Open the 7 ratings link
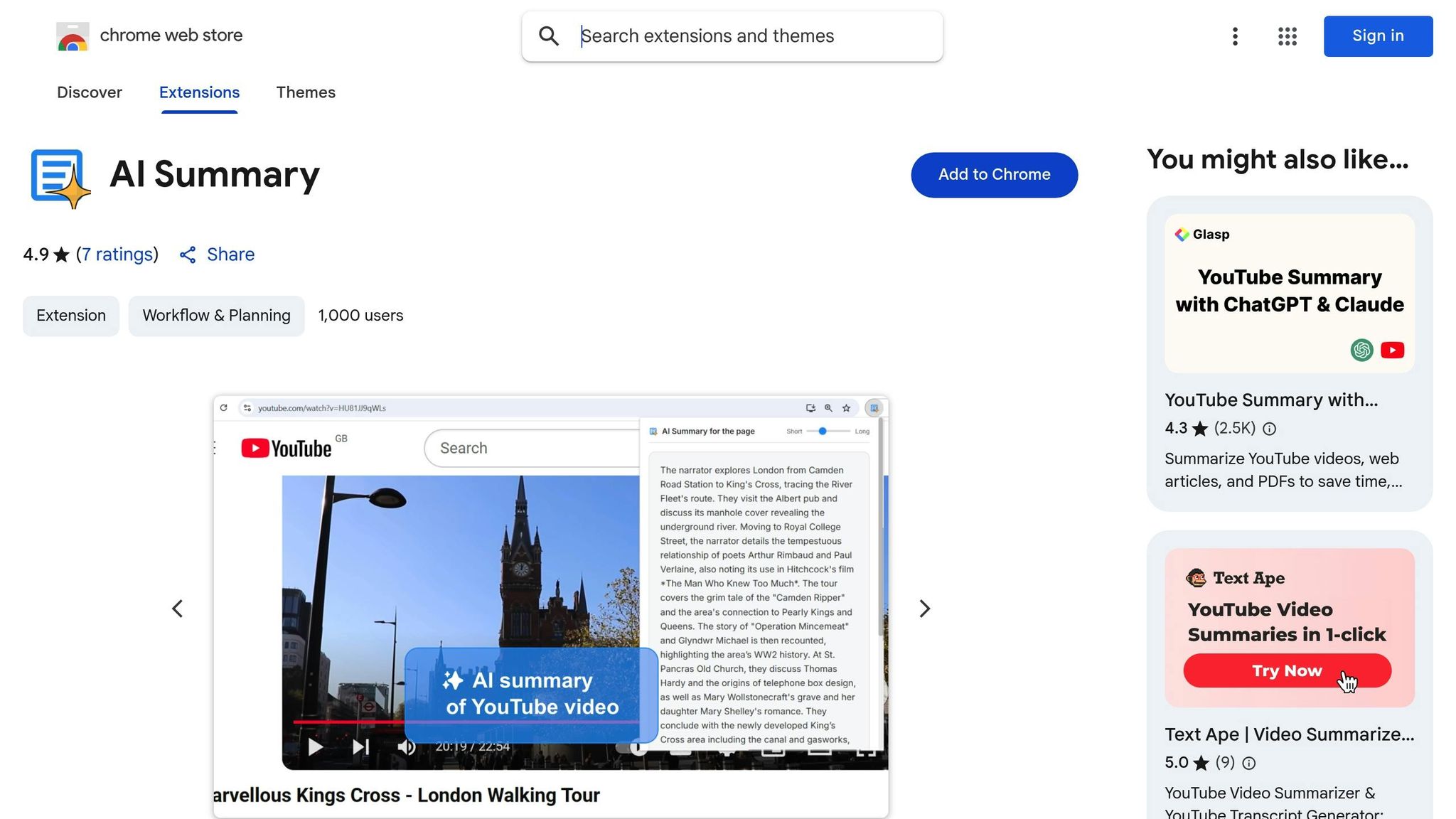This screenshot has height=819, width=1456. pos(117,255)
